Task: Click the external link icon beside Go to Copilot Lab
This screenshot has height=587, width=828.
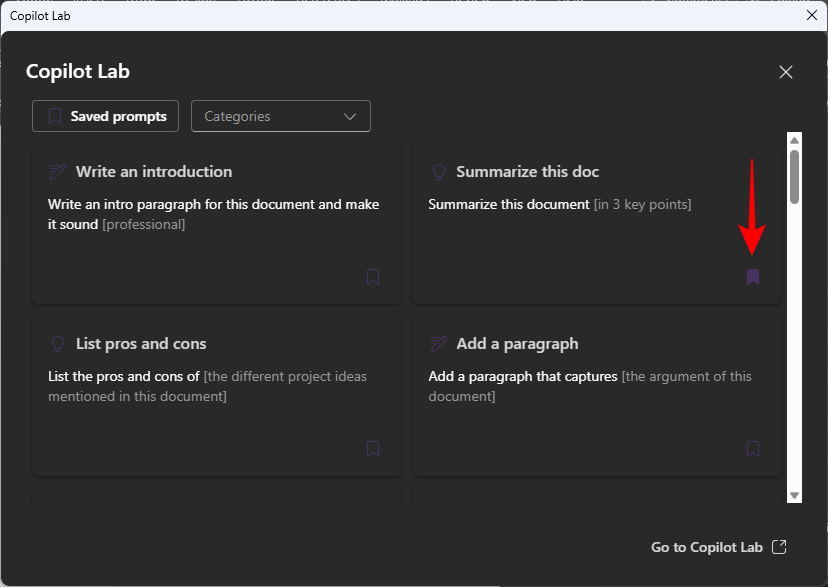Action: pyautogui.click(x=779, y=547)
